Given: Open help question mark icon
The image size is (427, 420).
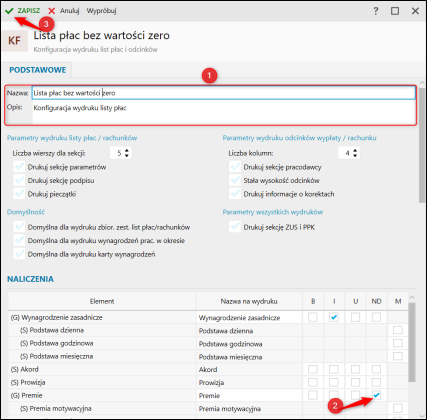Looking at the screenshot, I should click(x=376, y=11).
